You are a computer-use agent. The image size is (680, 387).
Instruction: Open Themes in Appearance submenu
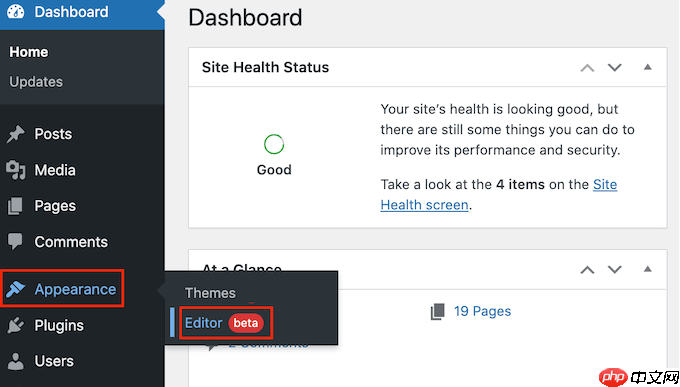click(210, 293)
